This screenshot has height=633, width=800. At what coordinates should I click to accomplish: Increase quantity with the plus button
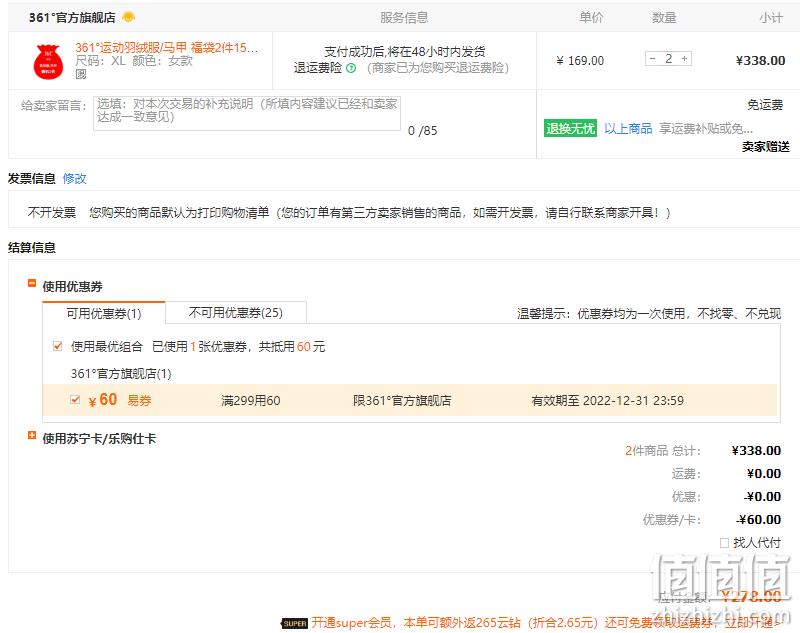(685, 59)
